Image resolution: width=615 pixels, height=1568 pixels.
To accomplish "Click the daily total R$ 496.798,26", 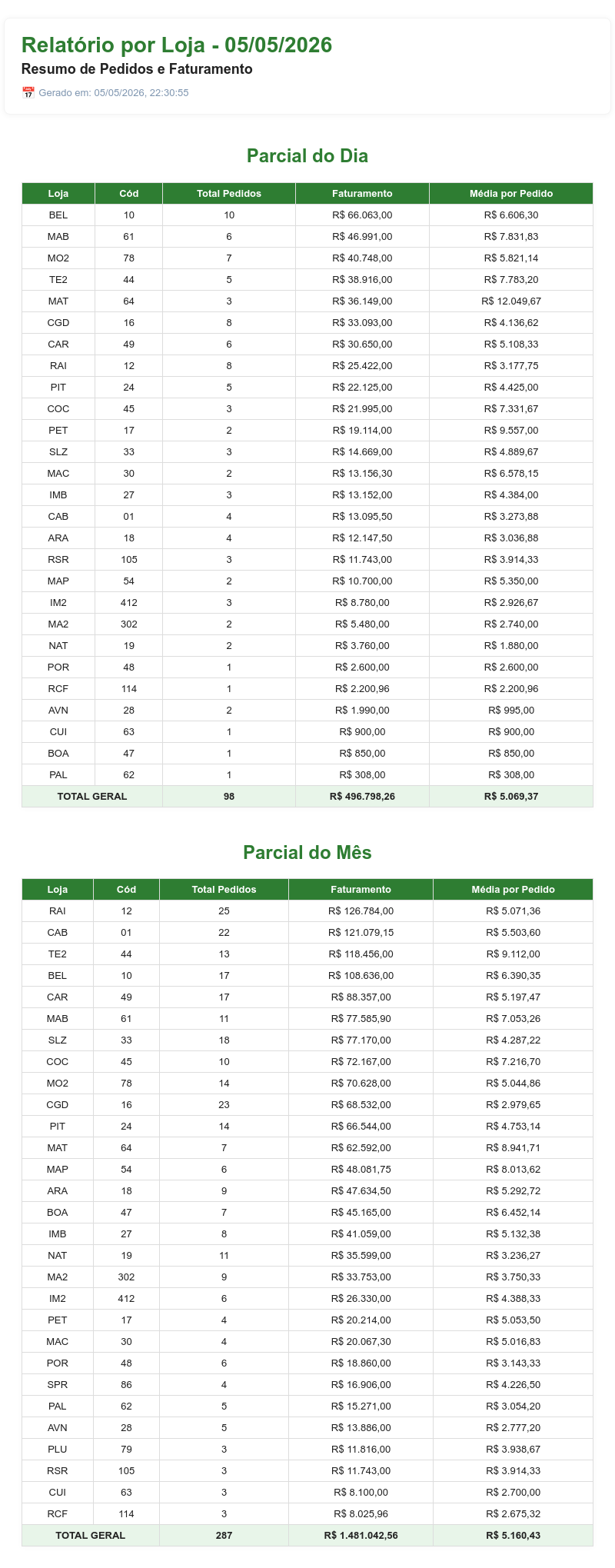I will tap(362, 797).
